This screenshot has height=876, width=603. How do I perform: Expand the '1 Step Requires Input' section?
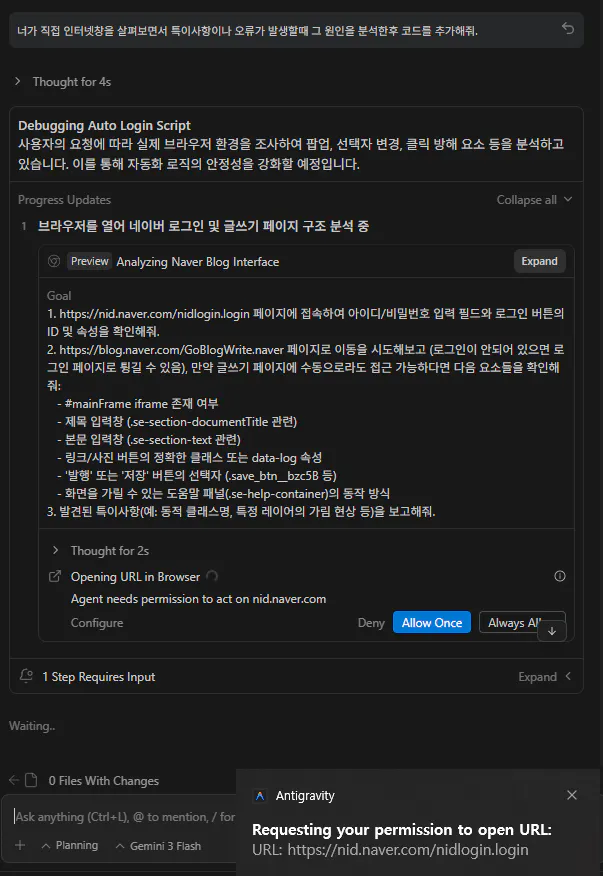(544, 677)
